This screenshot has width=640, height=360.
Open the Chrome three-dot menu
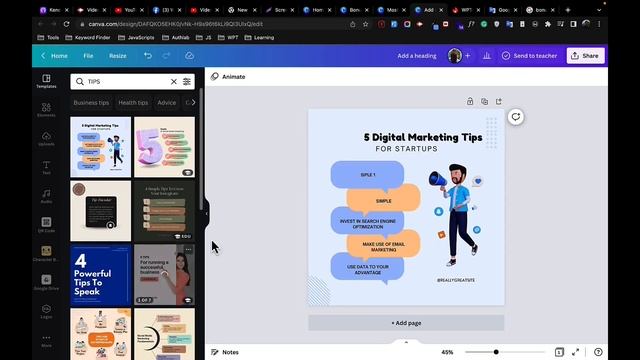pyautogui.click(x=599, y=24)
